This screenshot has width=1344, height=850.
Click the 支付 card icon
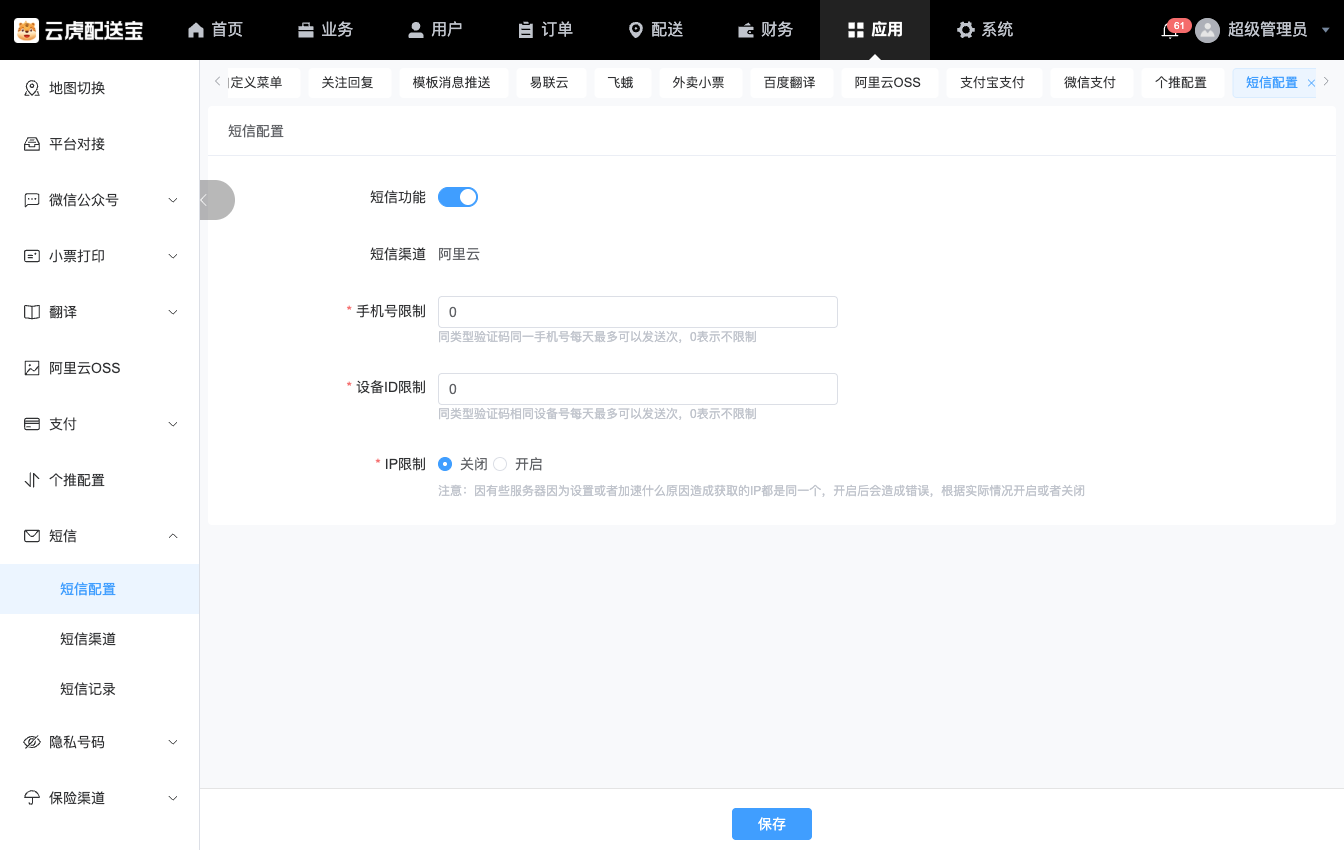tap(32, 424)
